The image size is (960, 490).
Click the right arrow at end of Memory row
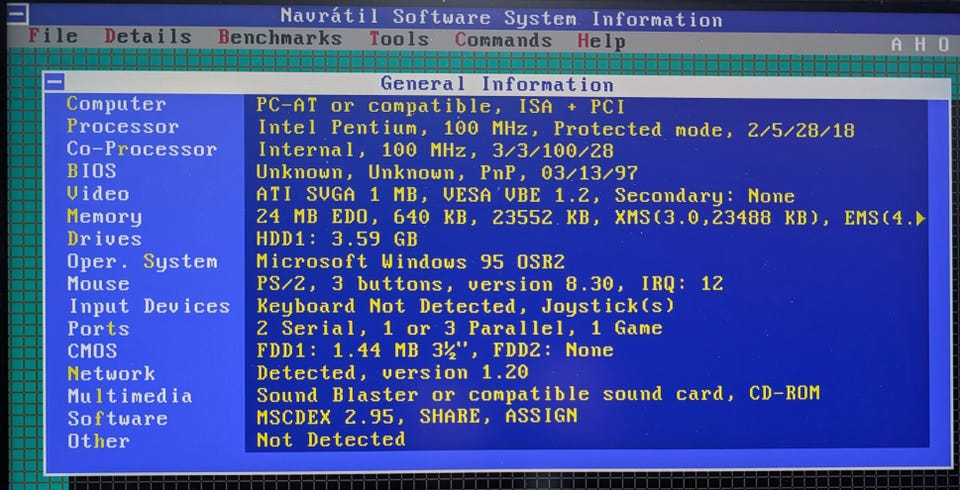coord(920,218)
